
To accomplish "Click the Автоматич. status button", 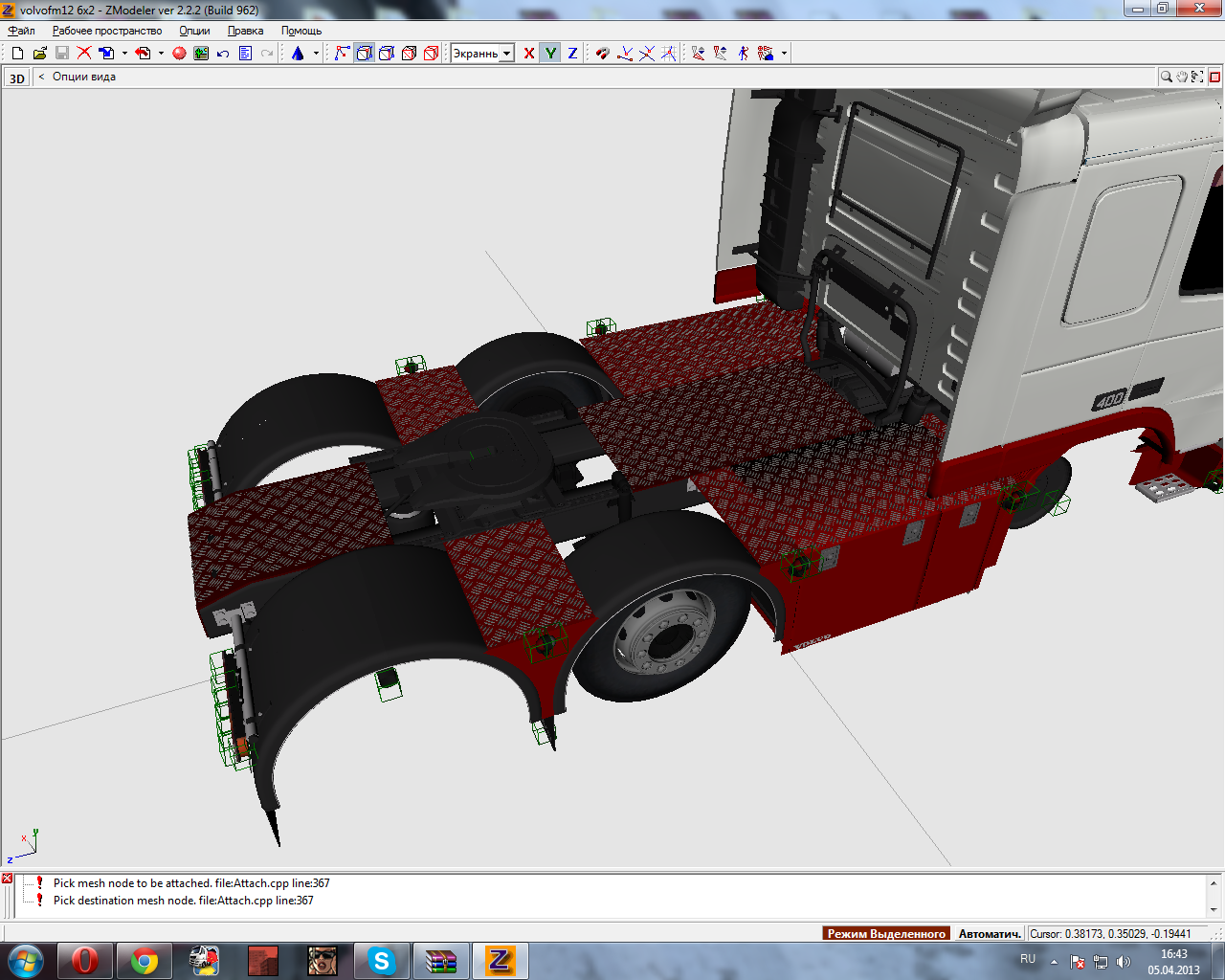I will coord(990,933).
